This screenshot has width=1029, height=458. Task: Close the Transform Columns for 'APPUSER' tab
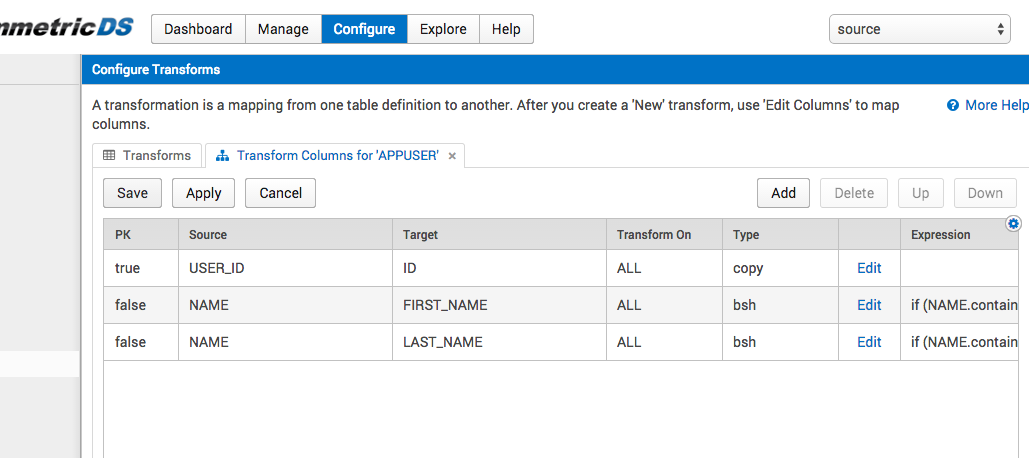[x=452, y=156]
